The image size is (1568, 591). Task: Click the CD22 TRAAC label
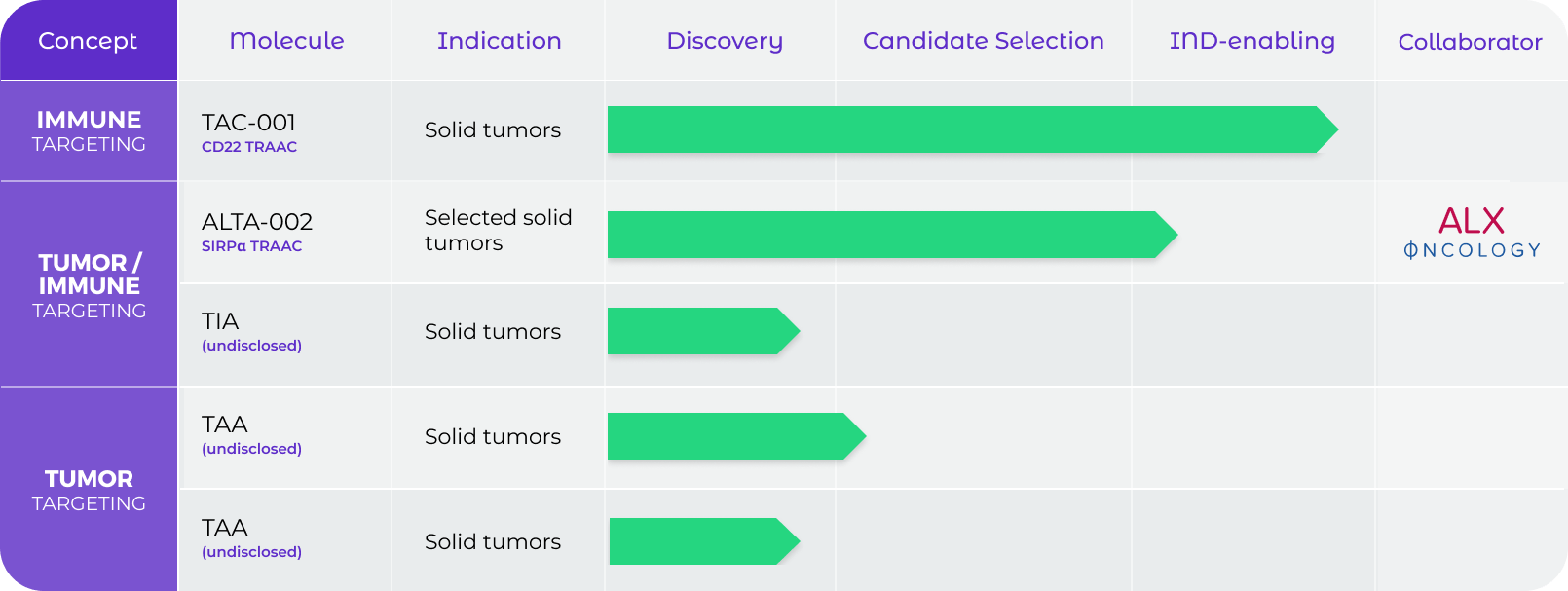click(x=249, y=147)
